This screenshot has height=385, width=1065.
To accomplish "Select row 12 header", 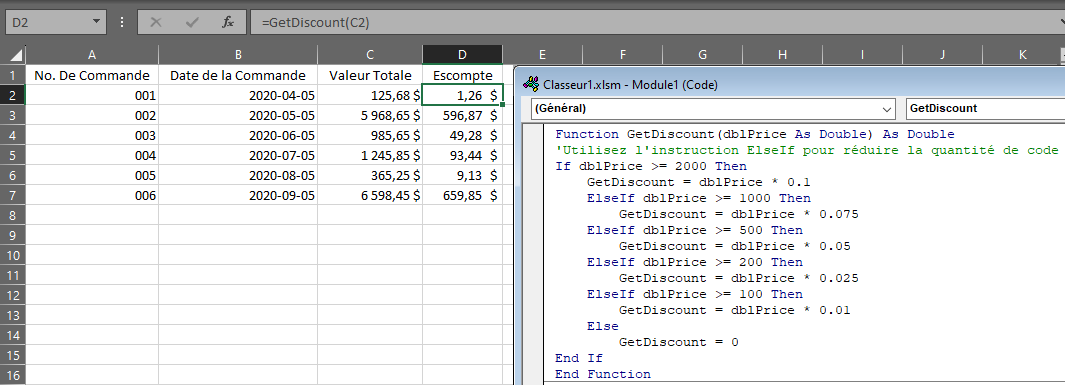I will 13,295.
